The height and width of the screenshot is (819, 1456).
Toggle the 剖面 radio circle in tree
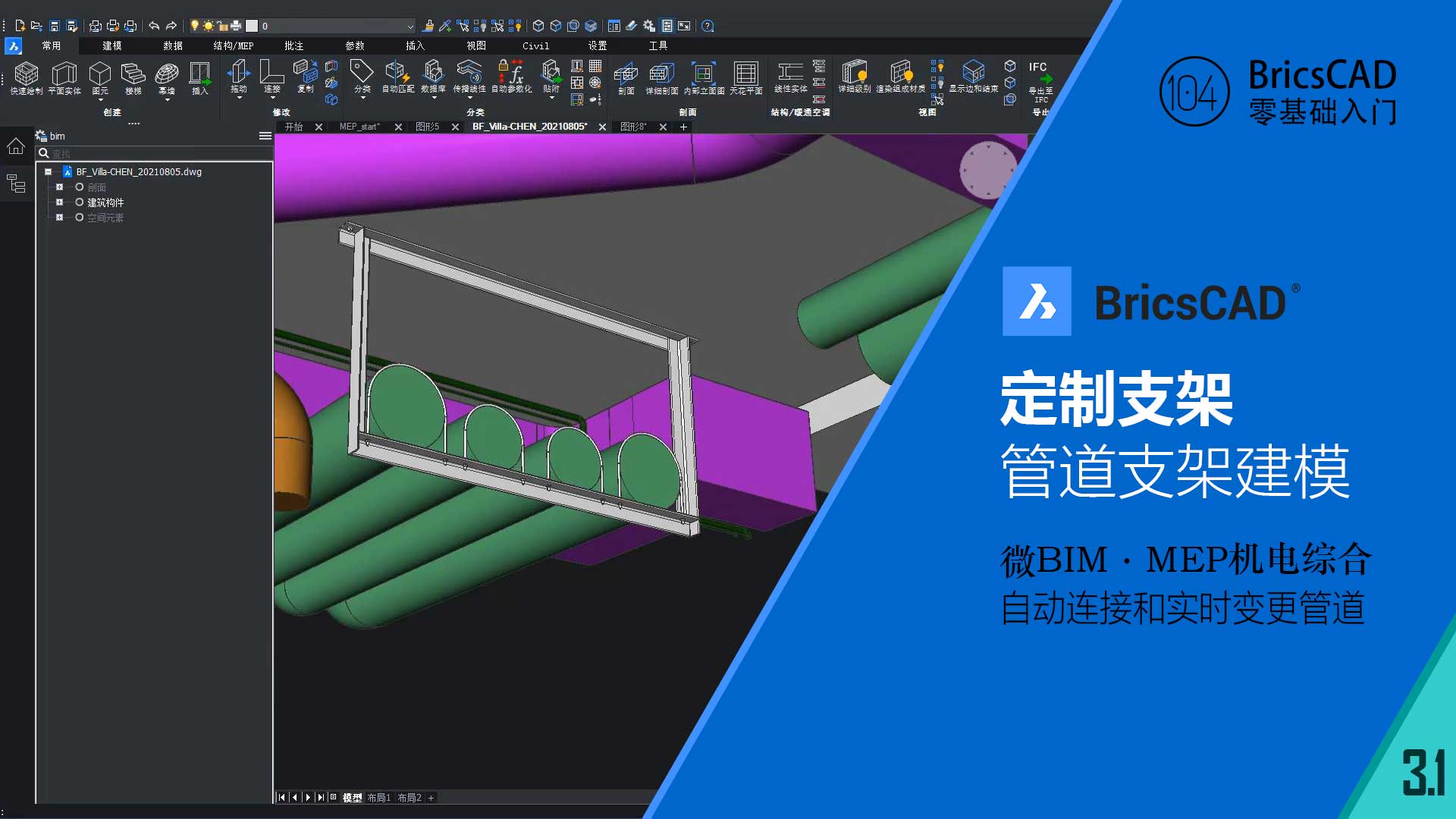tap(79, 187)
